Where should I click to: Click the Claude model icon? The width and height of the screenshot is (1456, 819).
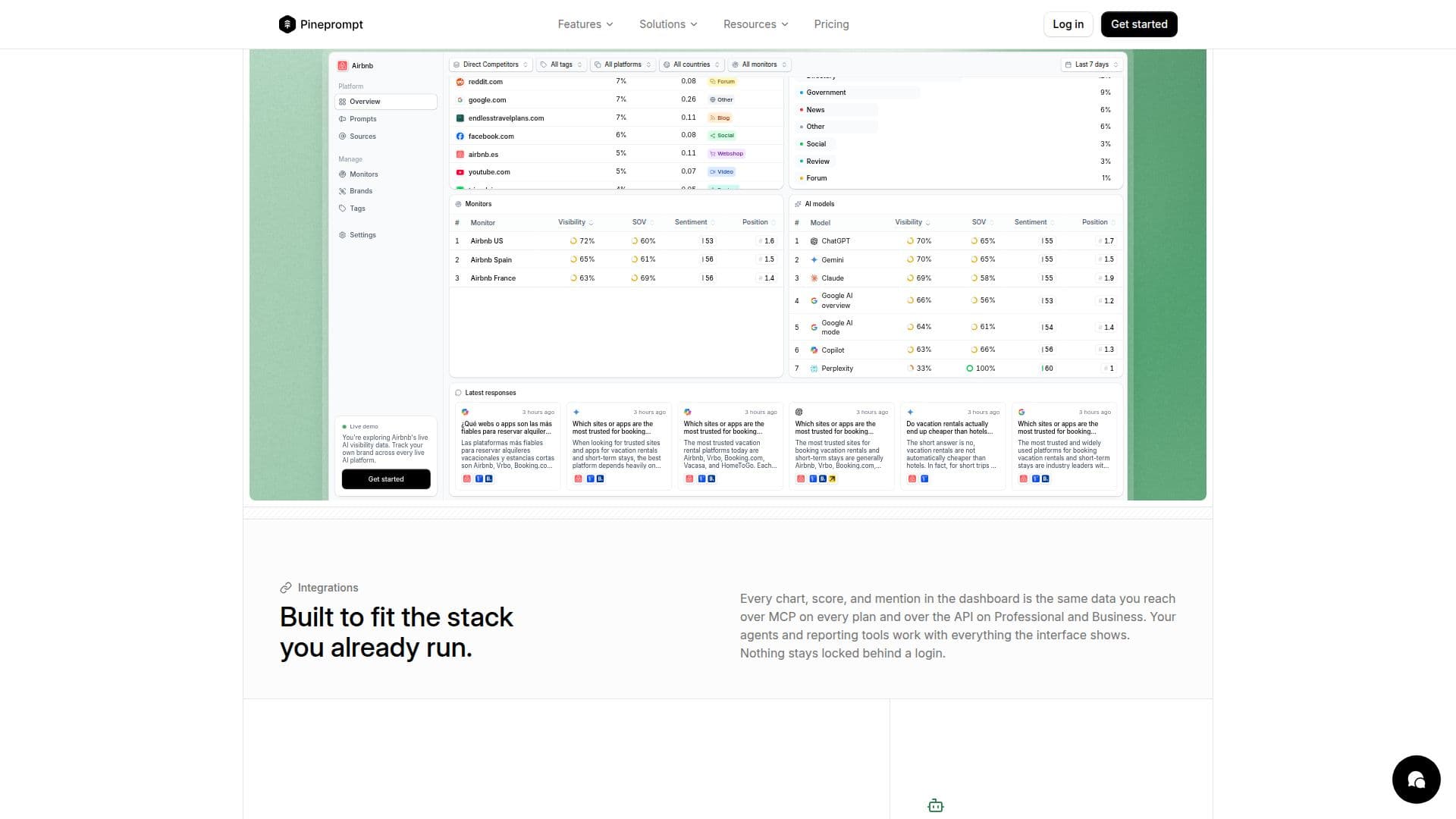click(x=814, y=278)
